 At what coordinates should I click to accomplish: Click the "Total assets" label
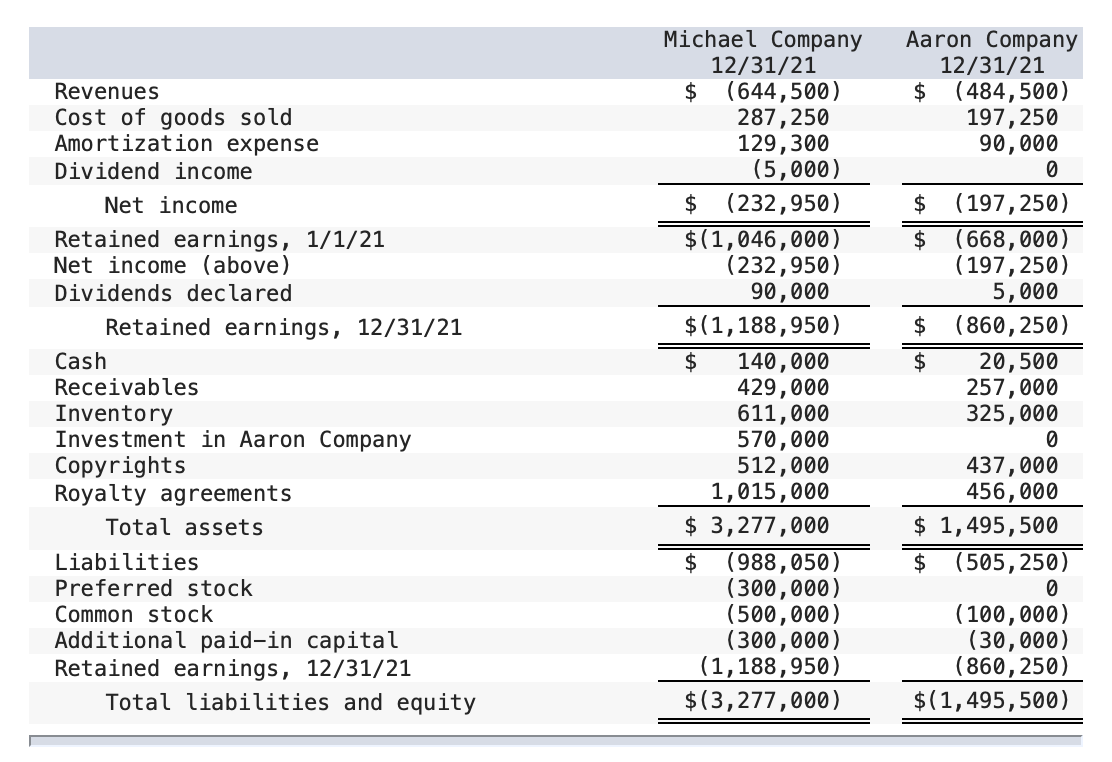coord(184,528)
